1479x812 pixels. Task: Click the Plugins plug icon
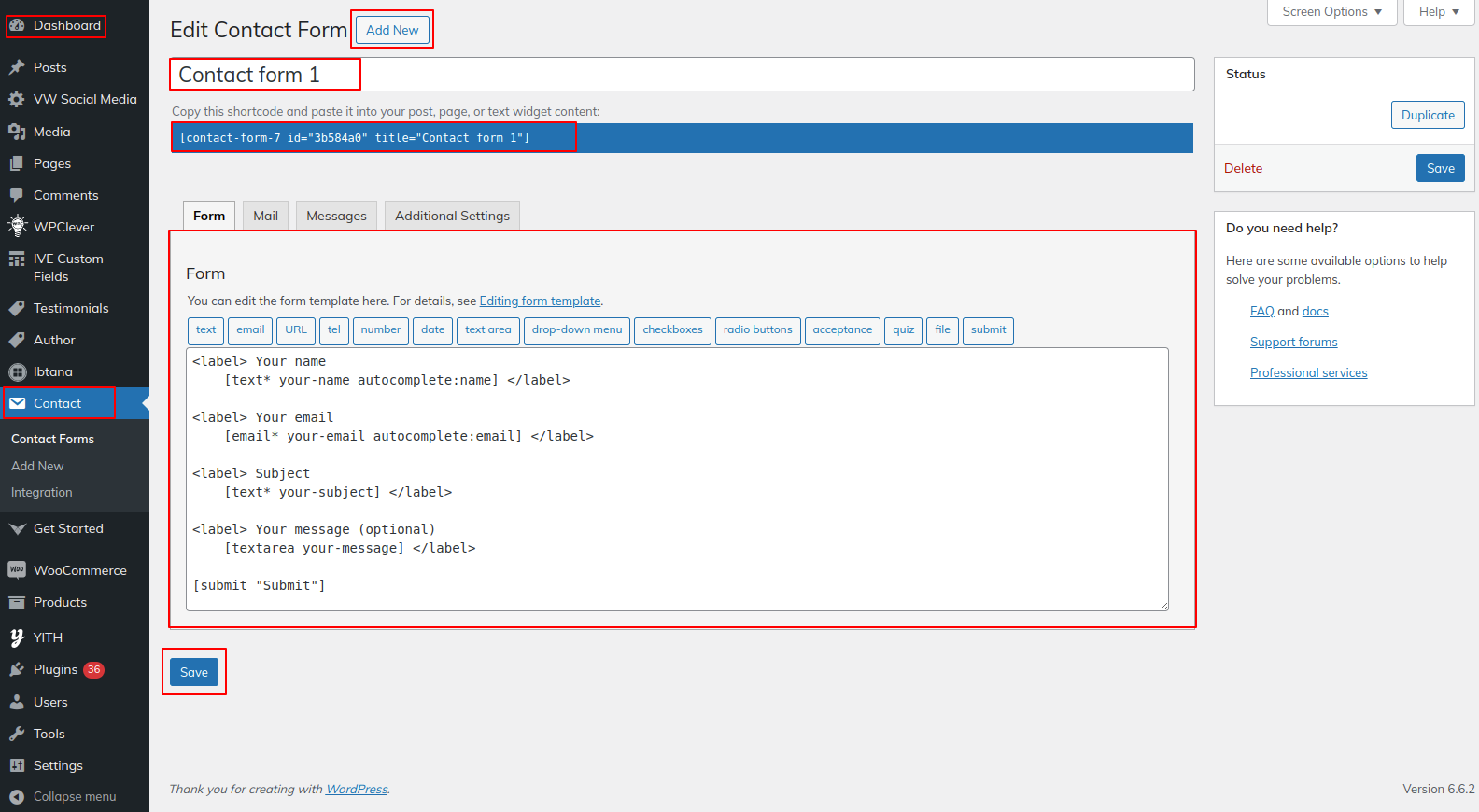click(x=17, y=669)
